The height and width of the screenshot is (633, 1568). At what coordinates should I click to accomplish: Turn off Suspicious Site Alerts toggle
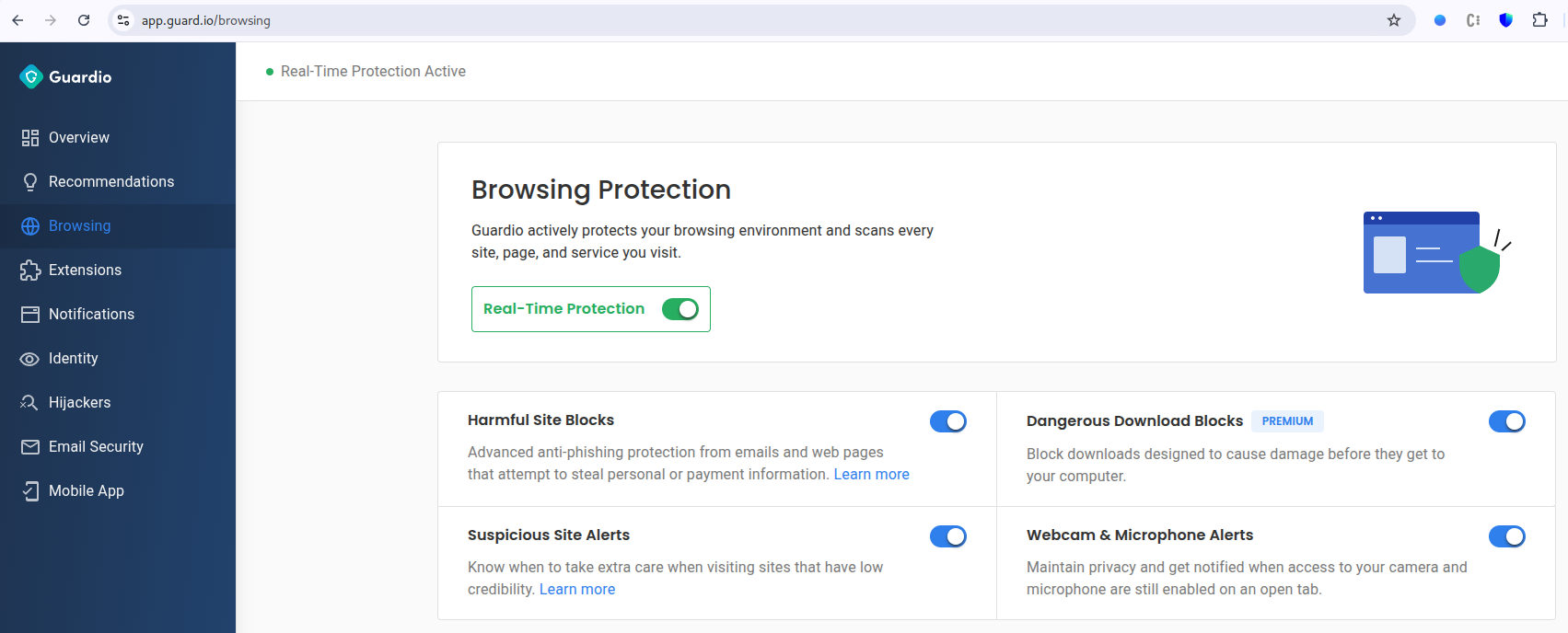coord(948,536)
